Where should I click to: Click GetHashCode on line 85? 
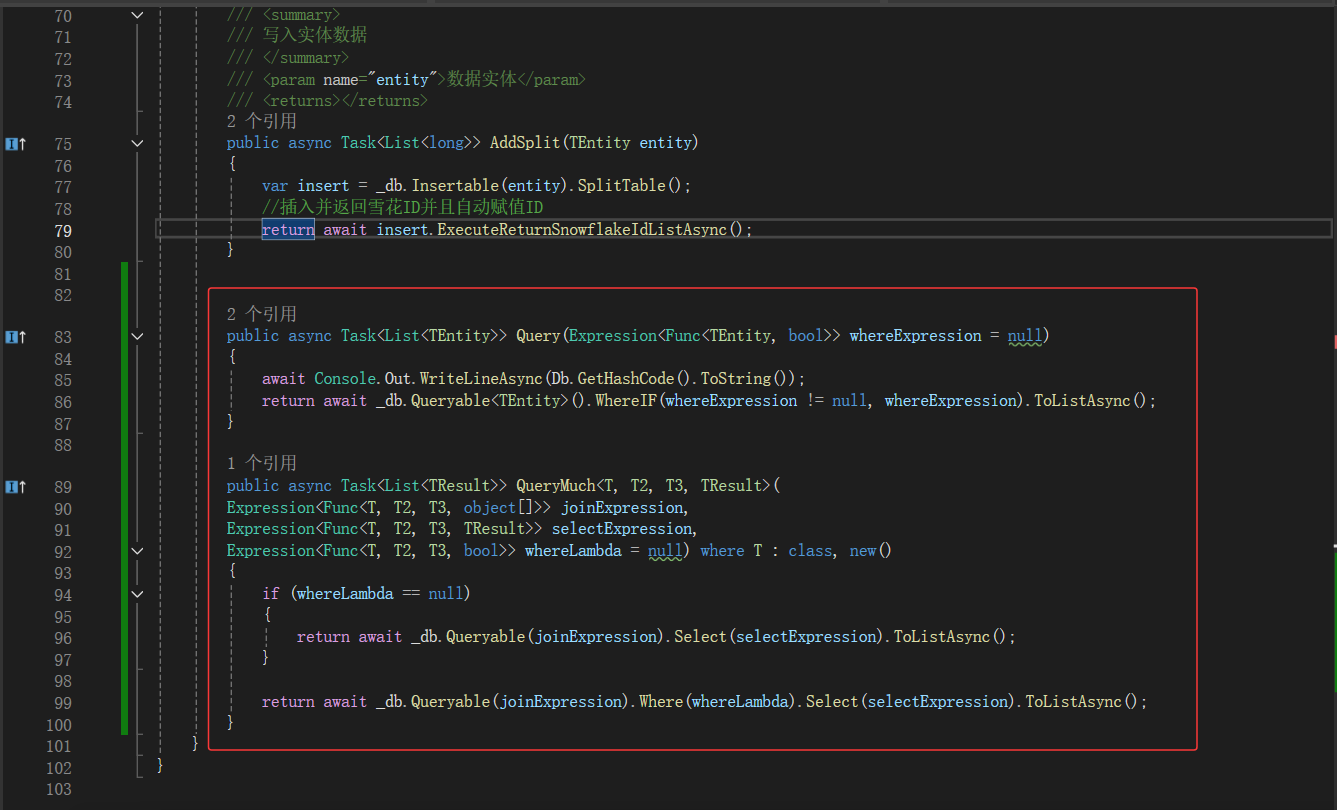(x=626, y=379)
